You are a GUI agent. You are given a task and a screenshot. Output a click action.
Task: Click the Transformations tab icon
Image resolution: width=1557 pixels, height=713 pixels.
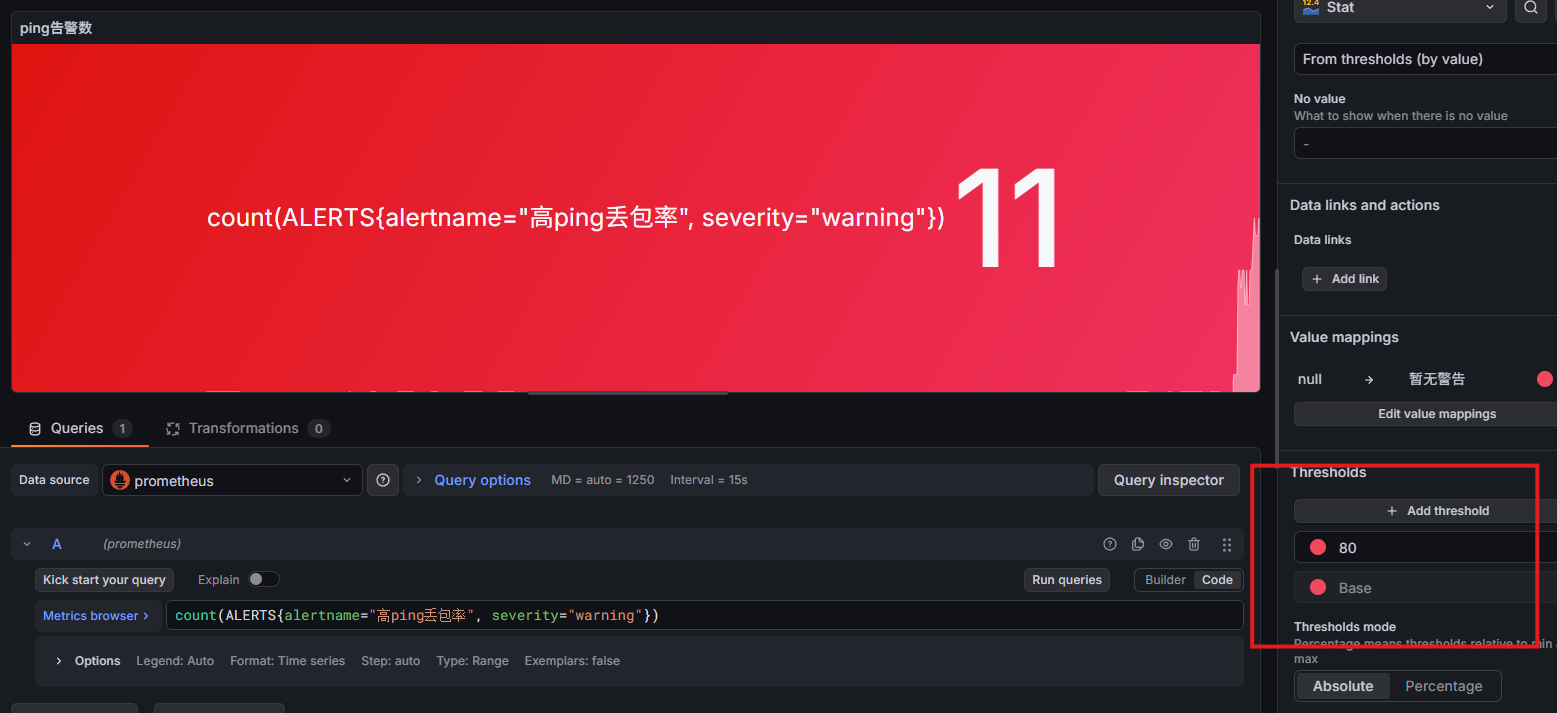[x=172, y=428]
